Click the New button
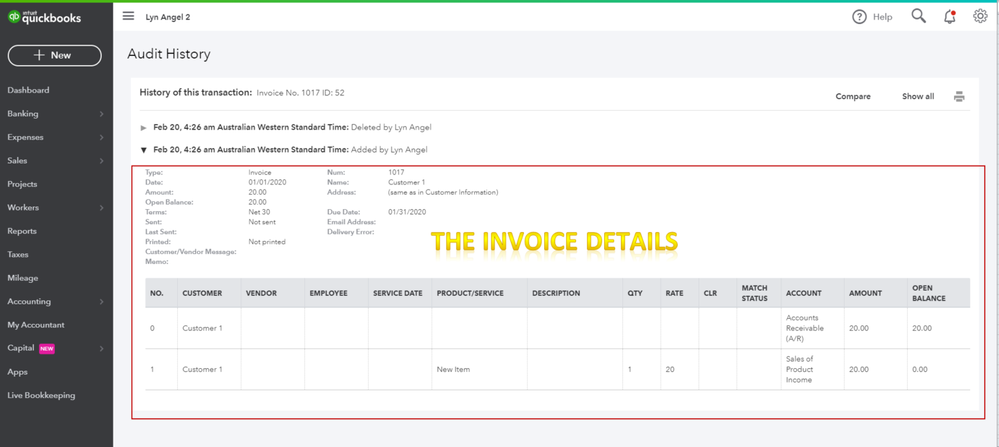This screenshot has width=999, height=447. 55,55
